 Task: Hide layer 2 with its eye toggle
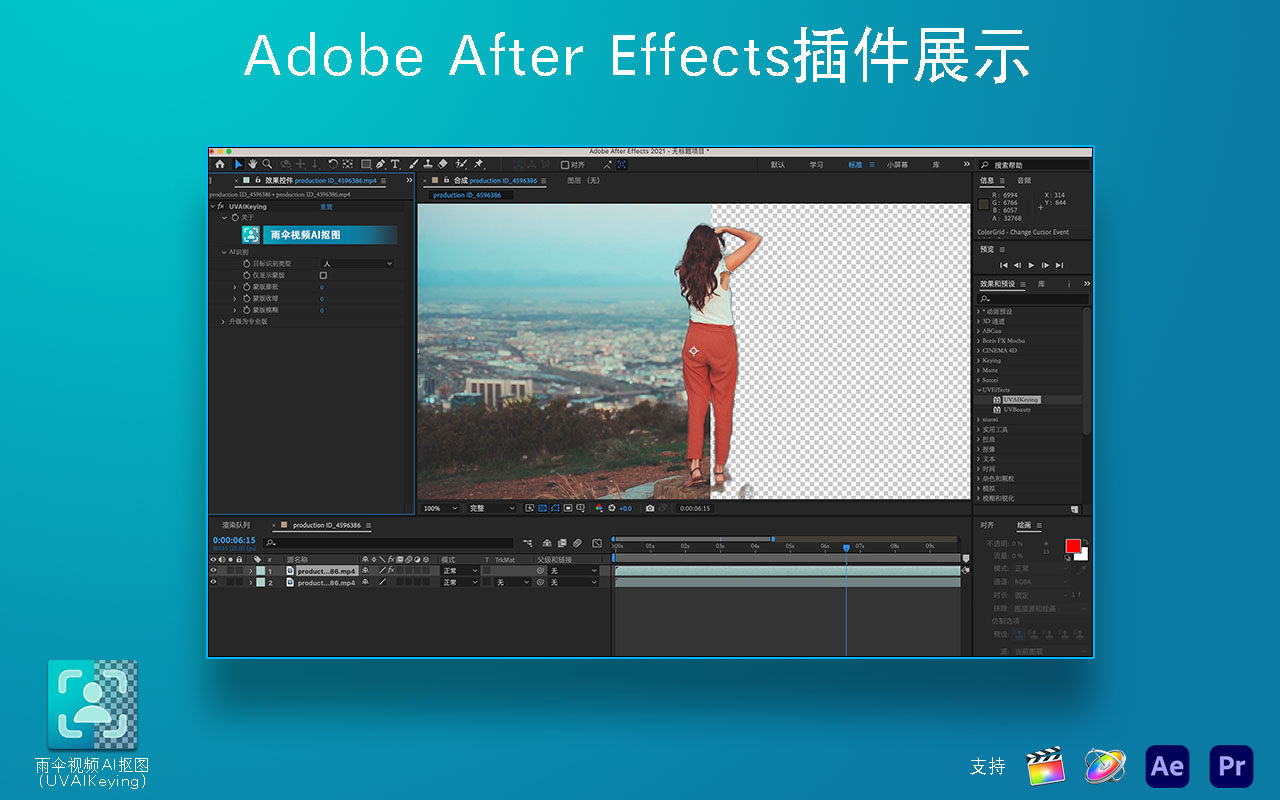[213, 582]
